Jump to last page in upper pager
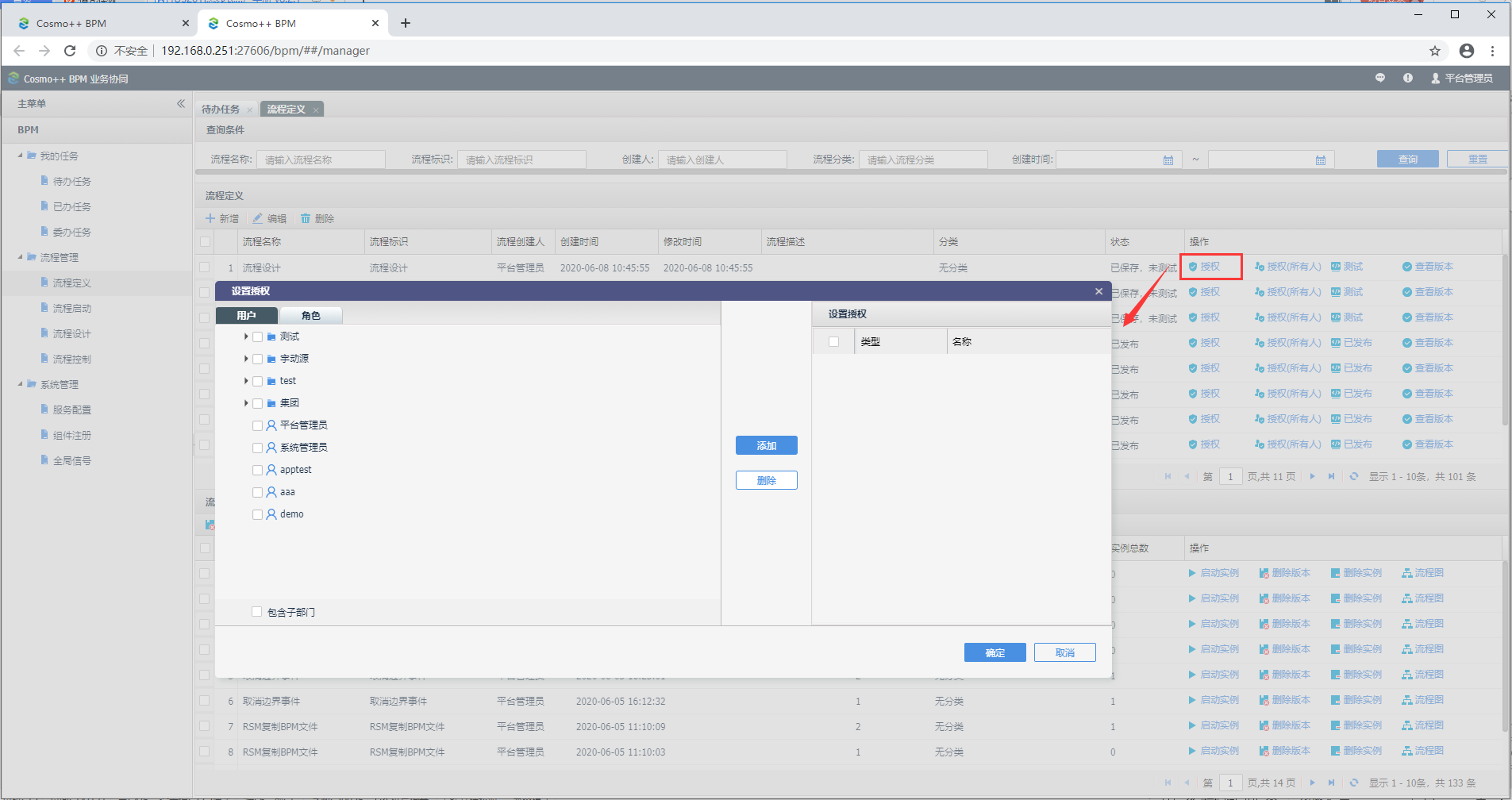Image resolution: width=1512 pixels, height=800 pixels. click(x=1331, y=476)
